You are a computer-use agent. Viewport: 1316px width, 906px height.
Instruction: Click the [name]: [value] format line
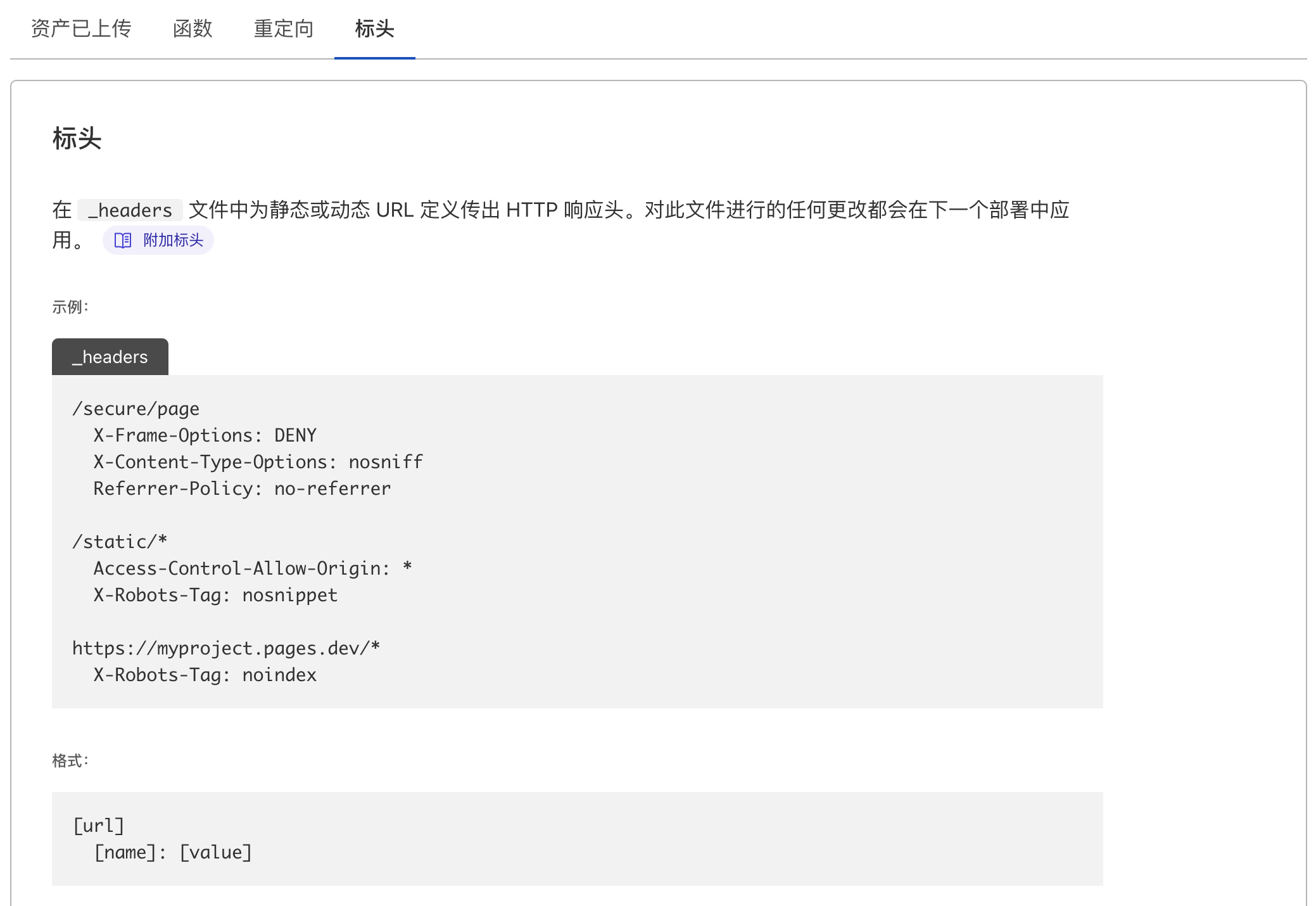point(173,853)
